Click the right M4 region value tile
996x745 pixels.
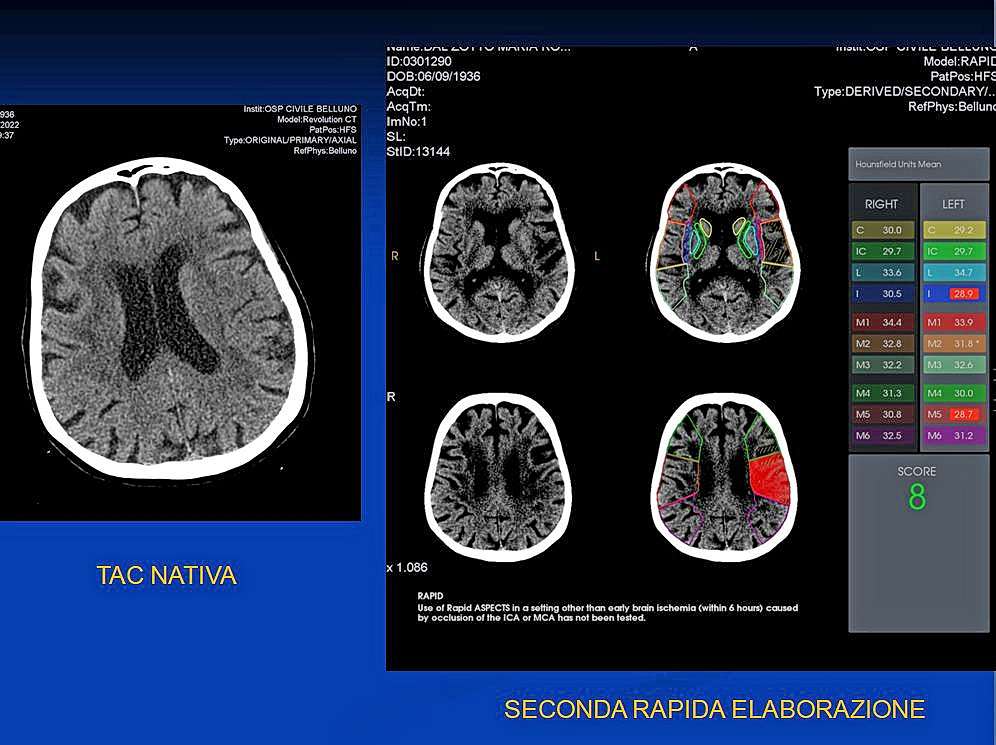click(x=882, y=393)
